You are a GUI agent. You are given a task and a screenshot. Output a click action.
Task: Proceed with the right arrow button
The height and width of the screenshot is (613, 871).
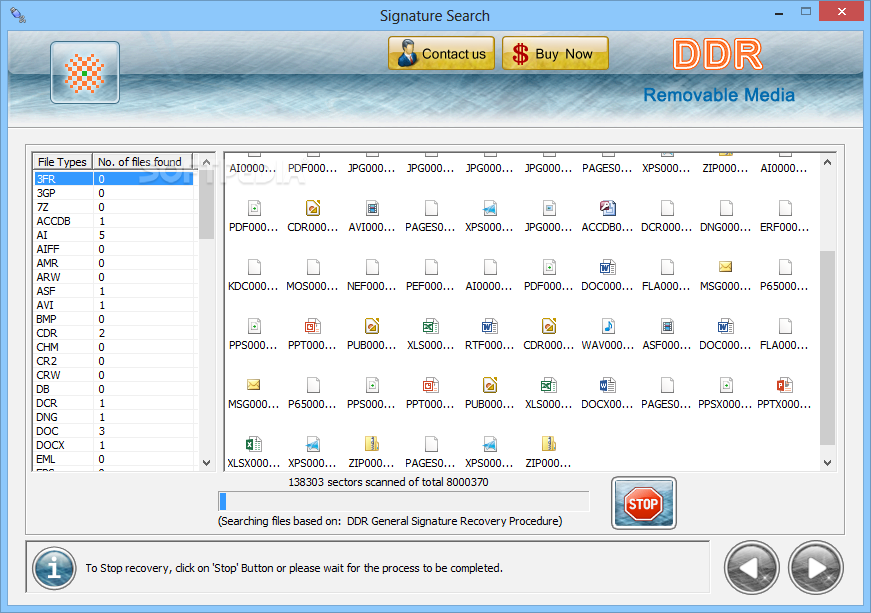click(x=815, y=567)
